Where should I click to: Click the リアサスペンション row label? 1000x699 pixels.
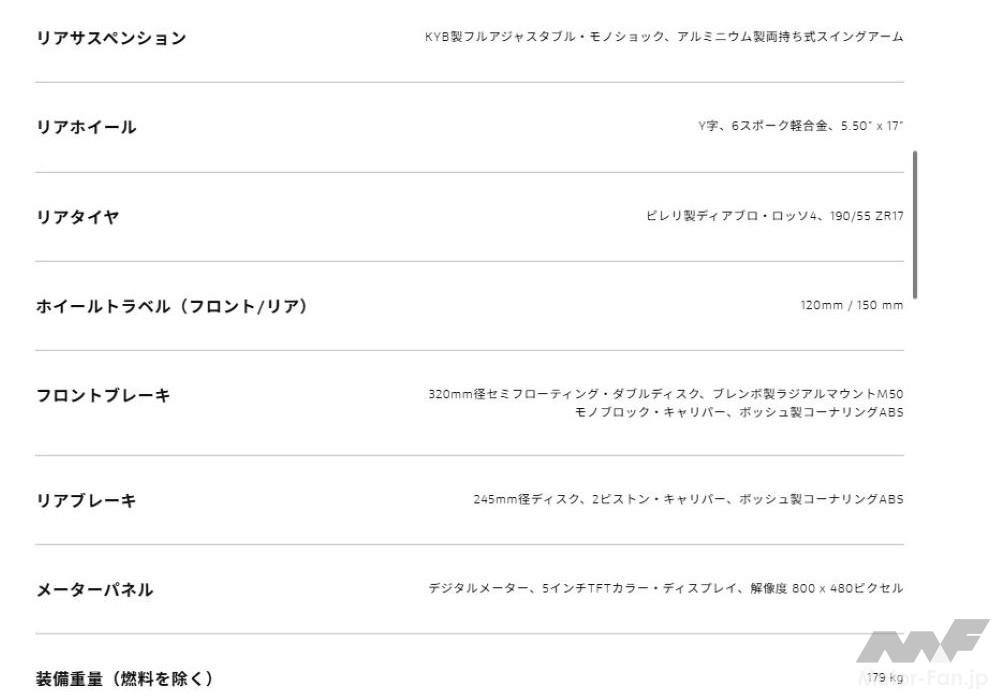pyautogui.click(x=111, y=38)
